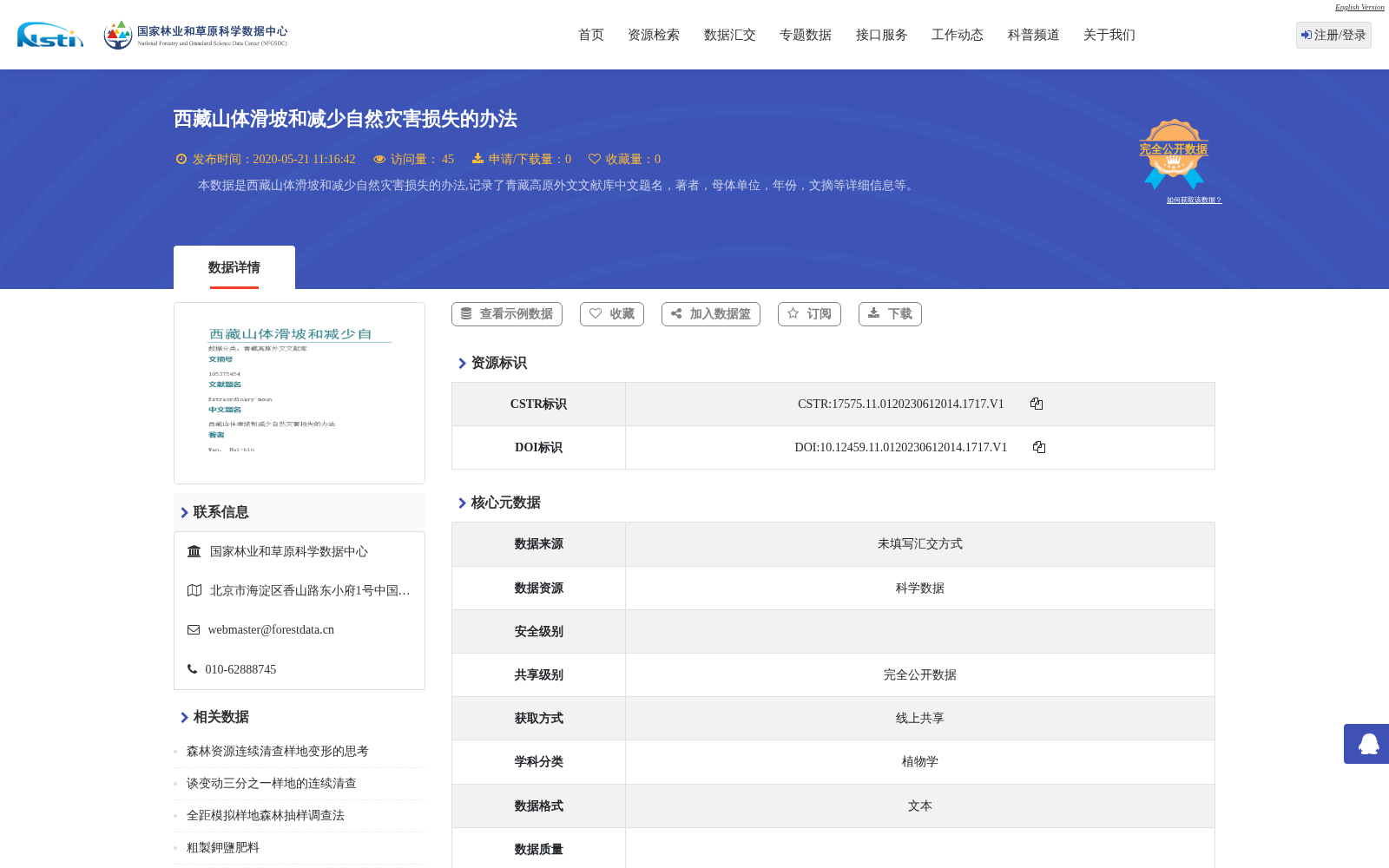
Task: Click the download icon next to 申请/下载量
Action: pos(477,158)
